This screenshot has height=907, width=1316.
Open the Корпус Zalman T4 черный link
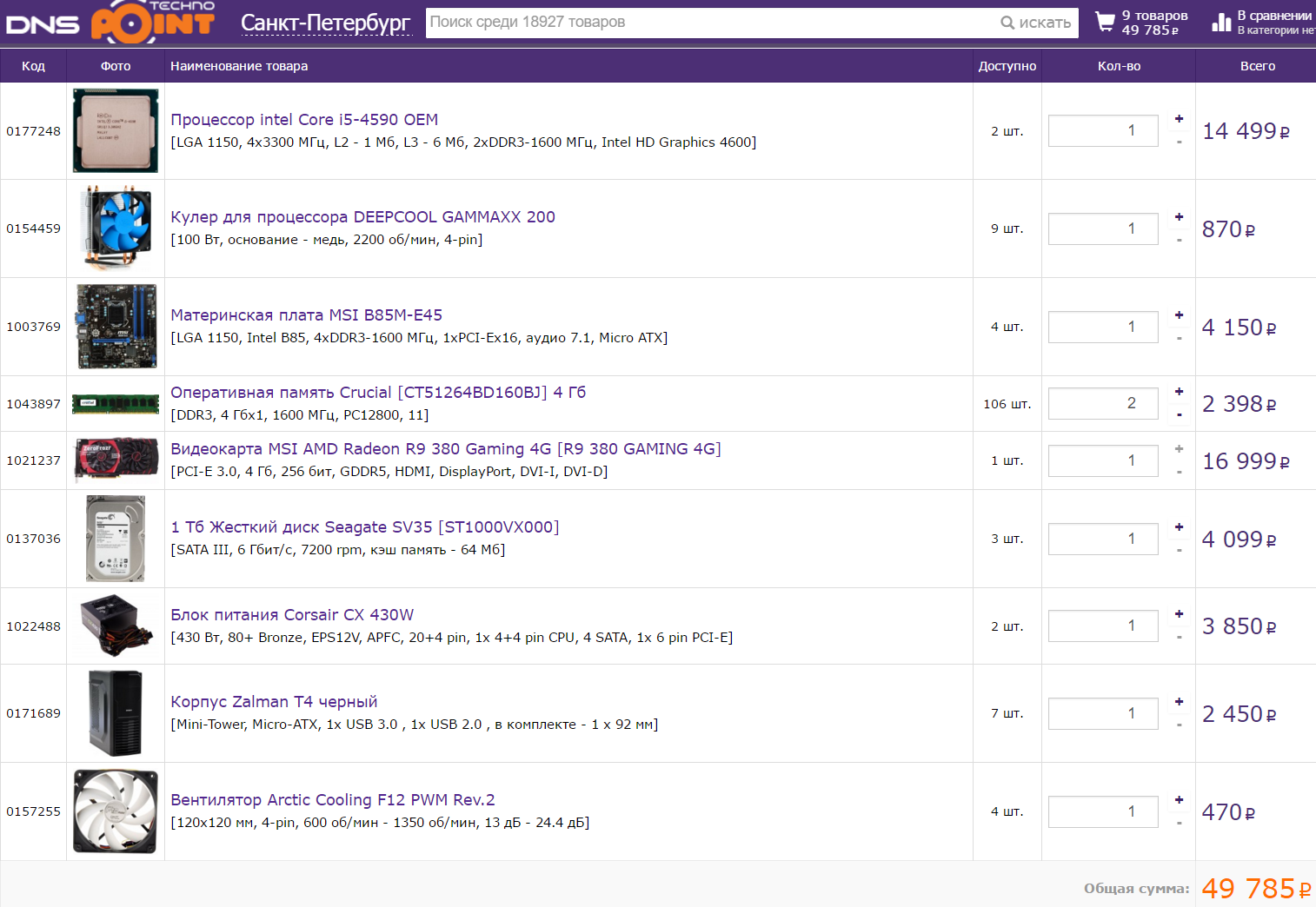point(274,702)
